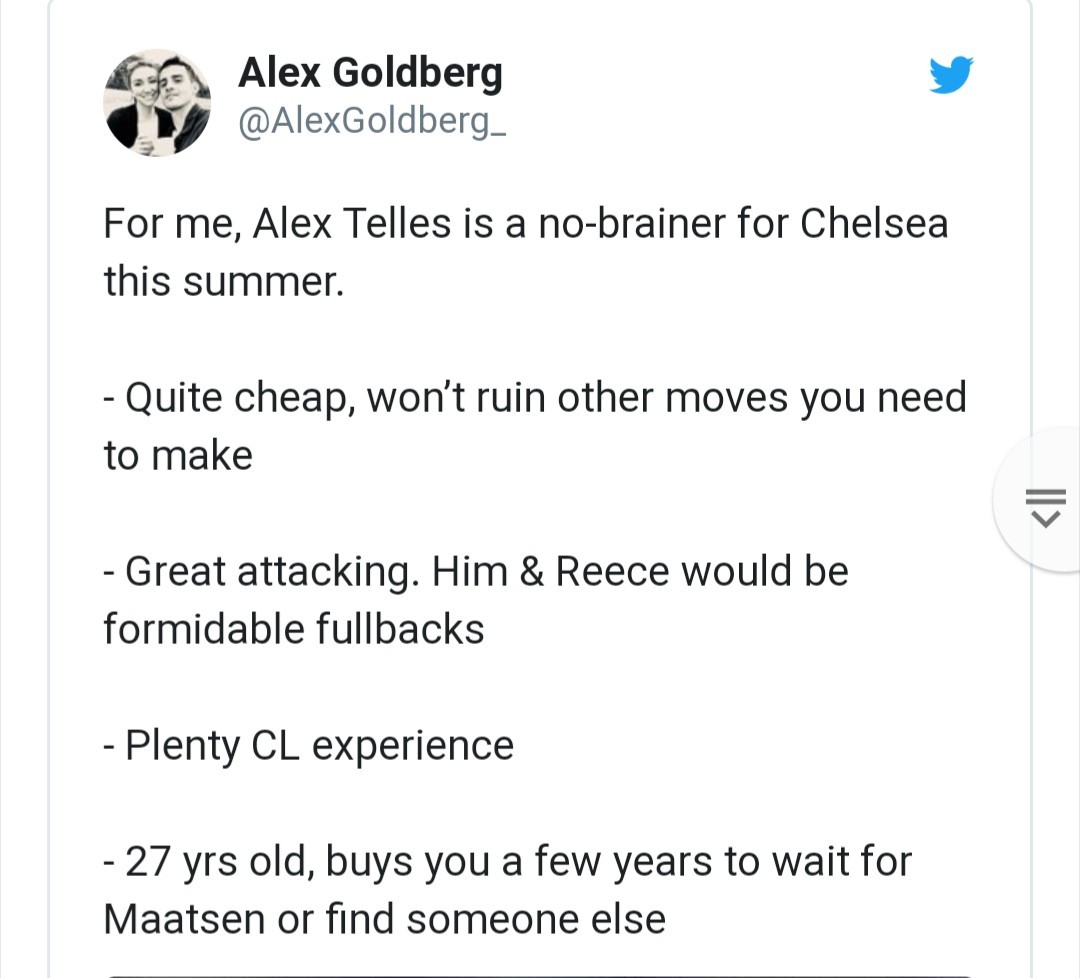Tap the circular avatar beside the username
Image resolution: width=1080 pixels, height=978 pixels.
(157, 102)
